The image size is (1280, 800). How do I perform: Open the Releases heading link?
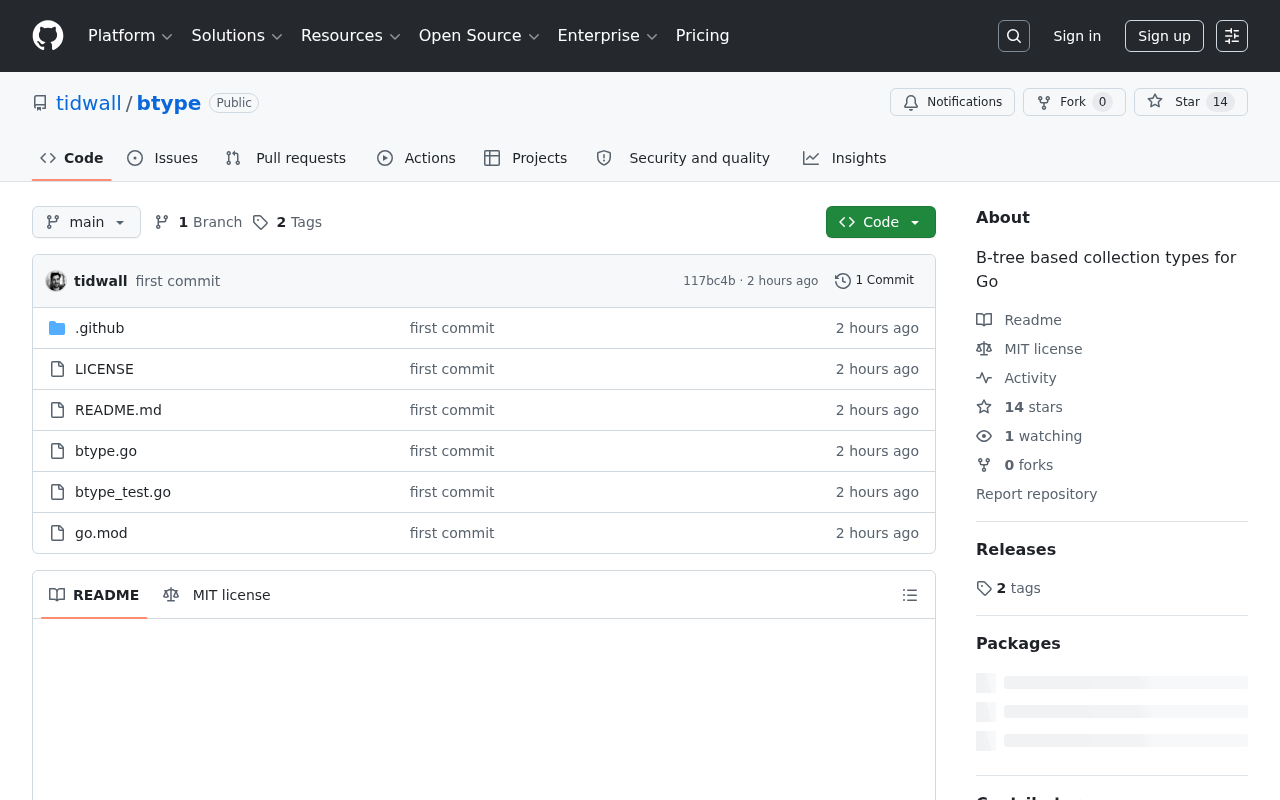[1016, 549]
